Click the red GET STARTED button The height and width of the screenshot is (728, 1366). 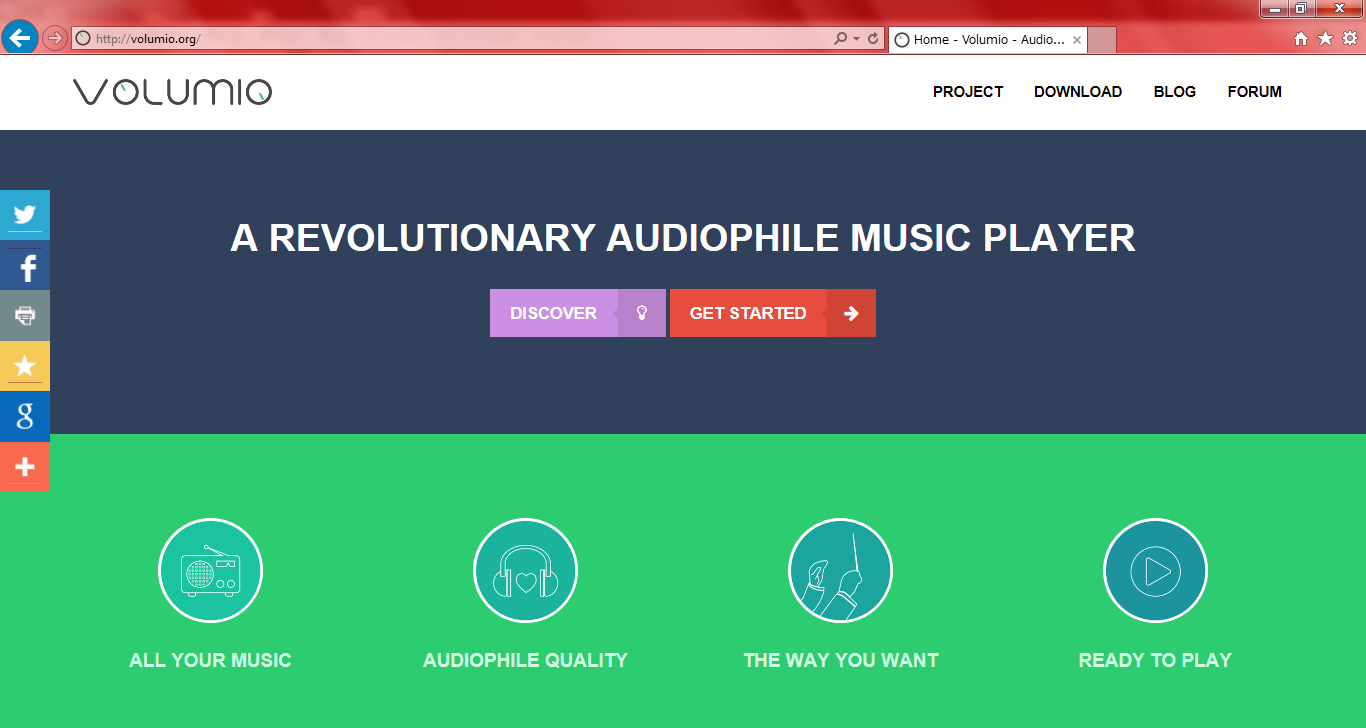[x=773, y=313]
